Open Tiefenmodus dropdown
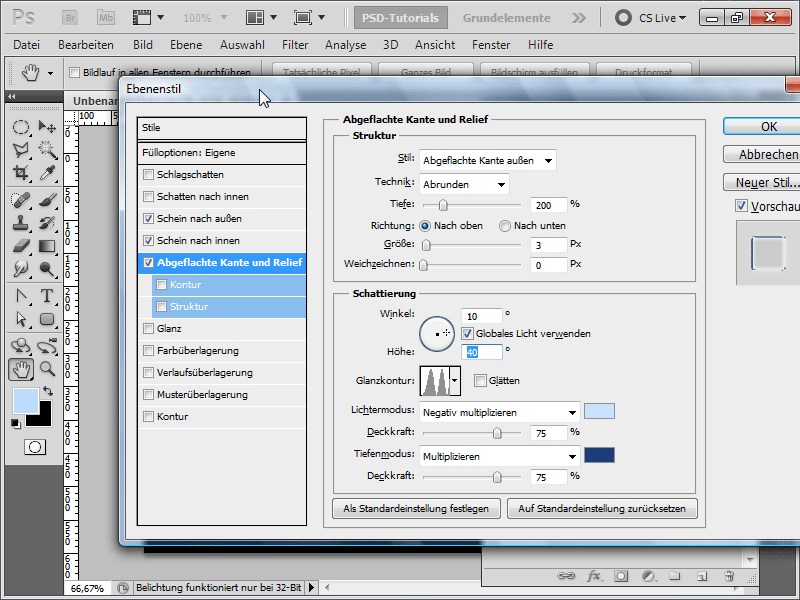 499,456
